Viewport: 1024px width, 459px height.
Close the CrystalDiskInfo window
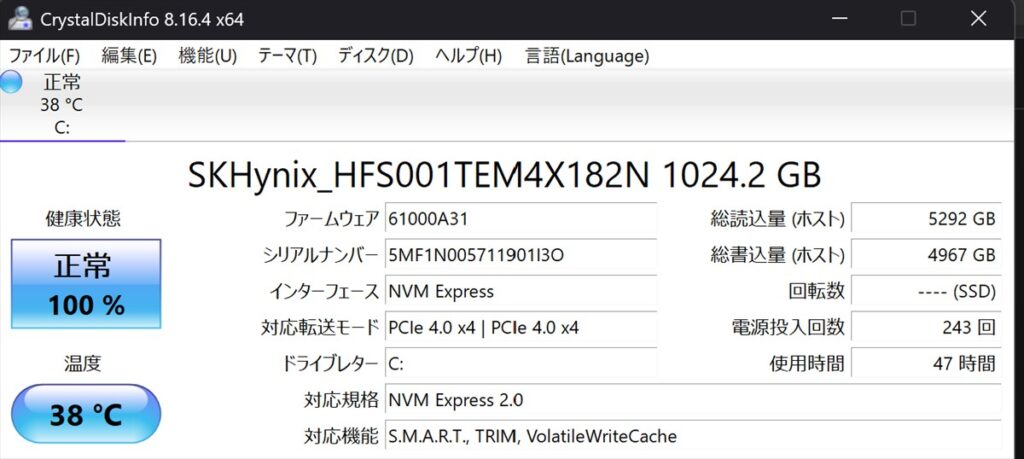(x=978, y=18)
